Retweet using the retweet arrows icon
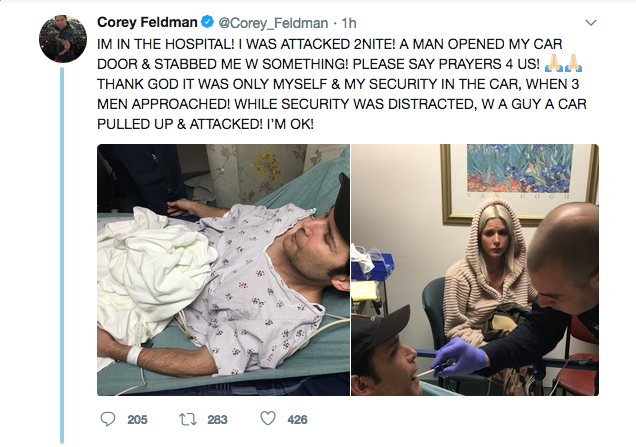 coord(187,420)
